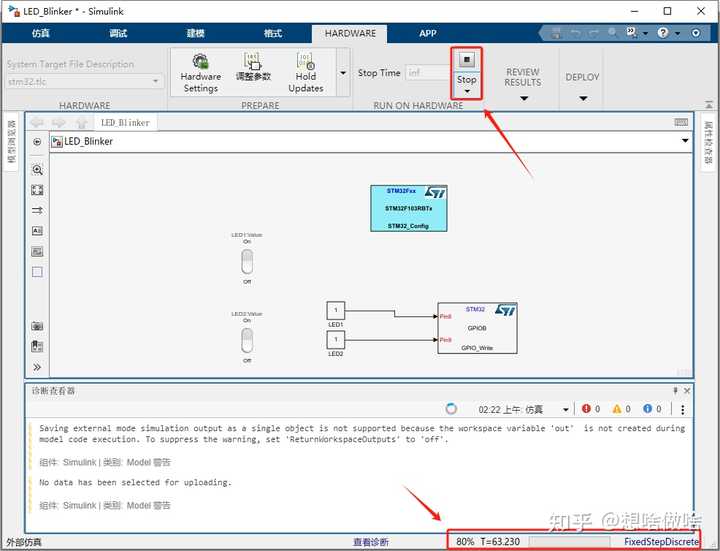Open Diagnostic Viewer three-dot options menu
Image resolution: width=720 pixels, height=551 pixels.
(x=683, y=410)
